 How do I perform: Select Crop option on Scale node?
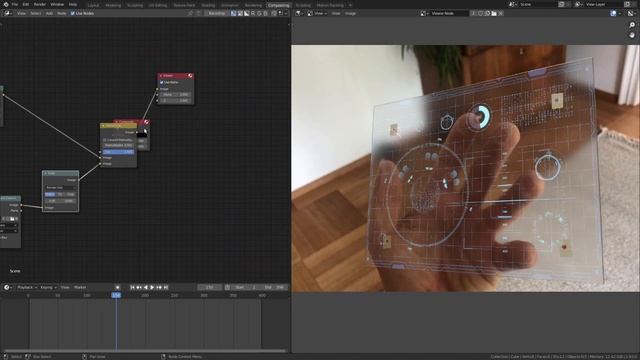(71, 194)
